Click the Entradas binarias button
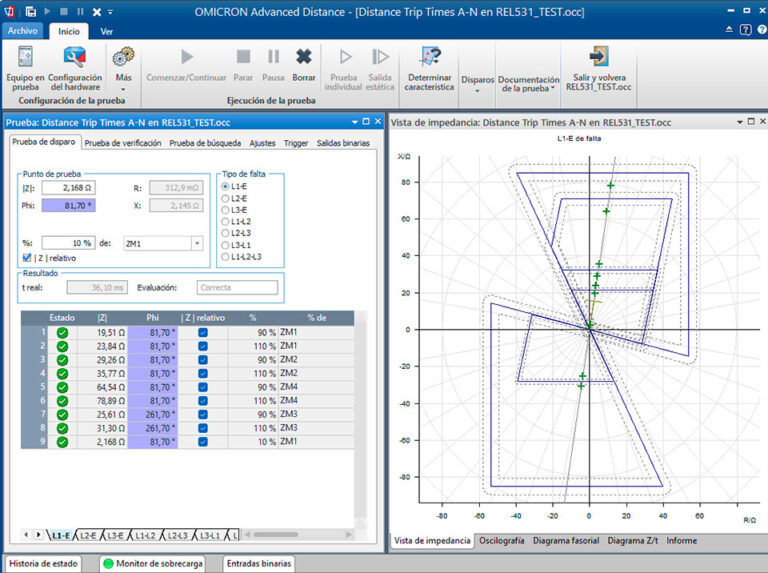Viewport: 768px width, 573px height. click(x=259, y=564)
